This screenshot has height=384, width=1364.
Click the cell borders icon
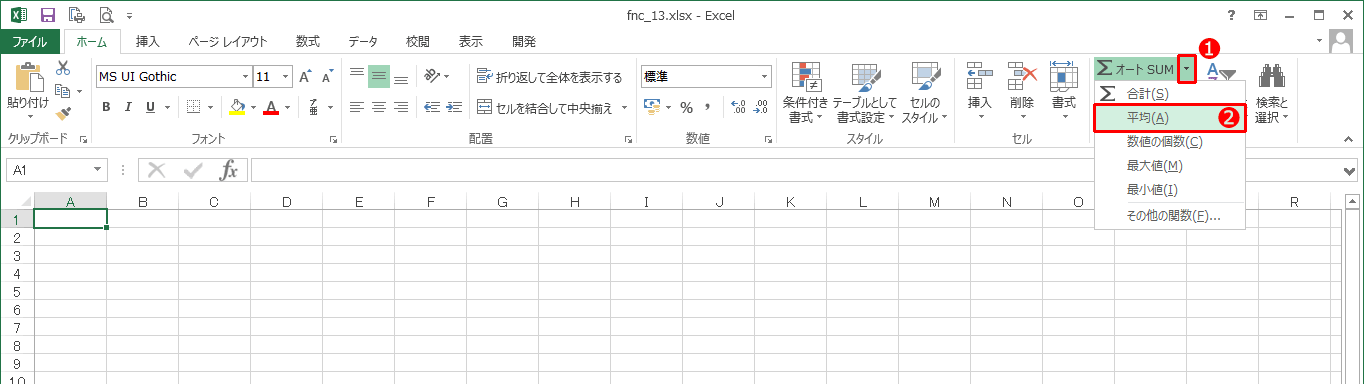[194, 107]
